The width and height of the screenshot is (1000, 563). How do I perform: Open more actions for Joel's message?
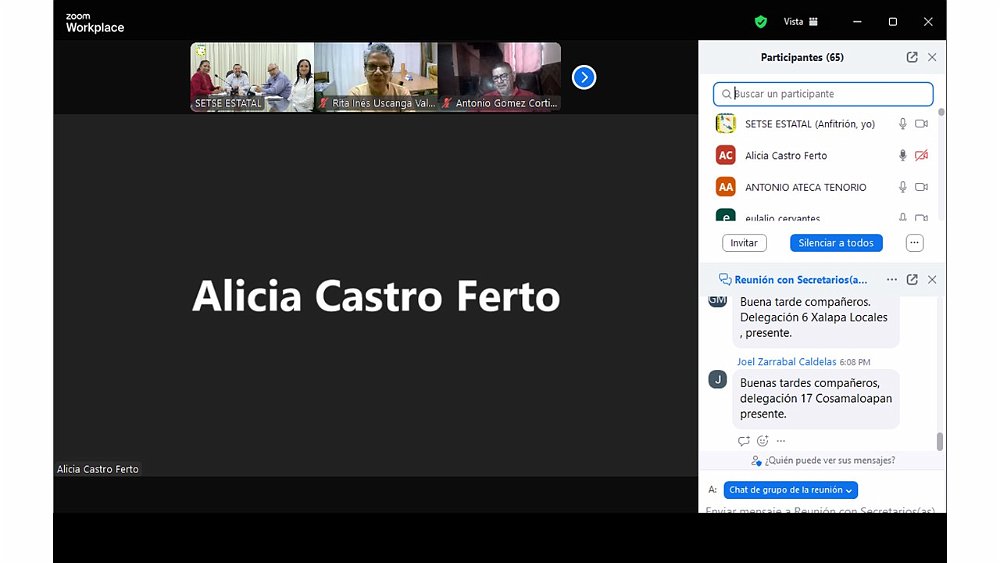(x=781, y=441)
